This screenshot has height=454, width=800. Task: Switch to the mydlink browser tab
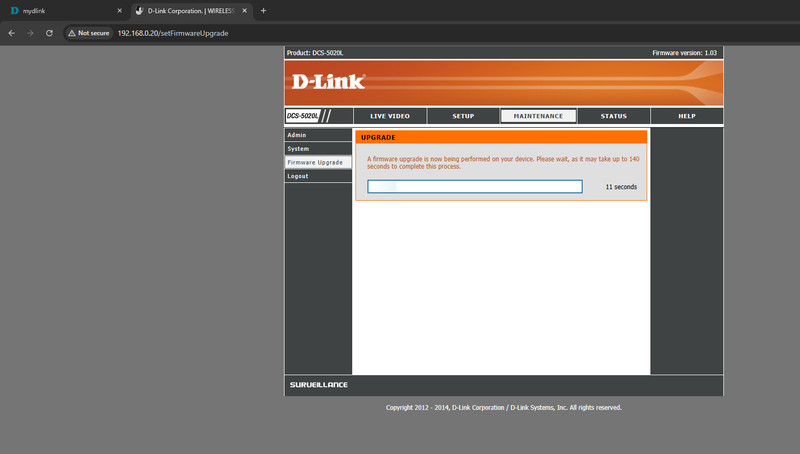[x=65, y=11]
